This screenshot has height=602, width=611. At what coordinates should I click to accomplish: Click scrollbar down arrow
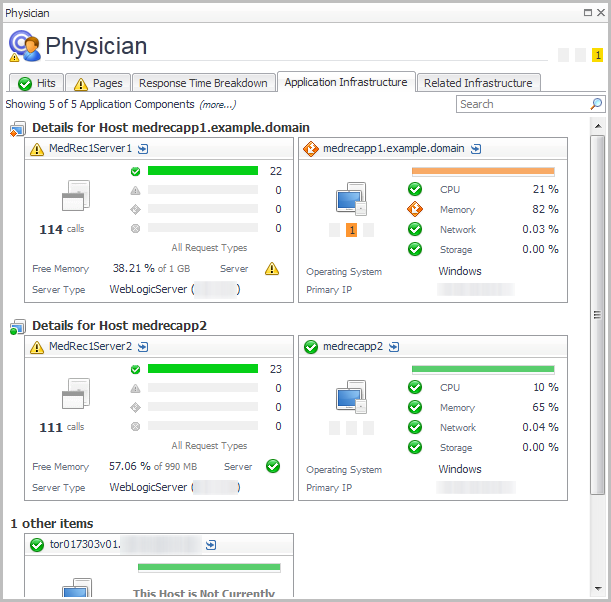coord(598,589)
